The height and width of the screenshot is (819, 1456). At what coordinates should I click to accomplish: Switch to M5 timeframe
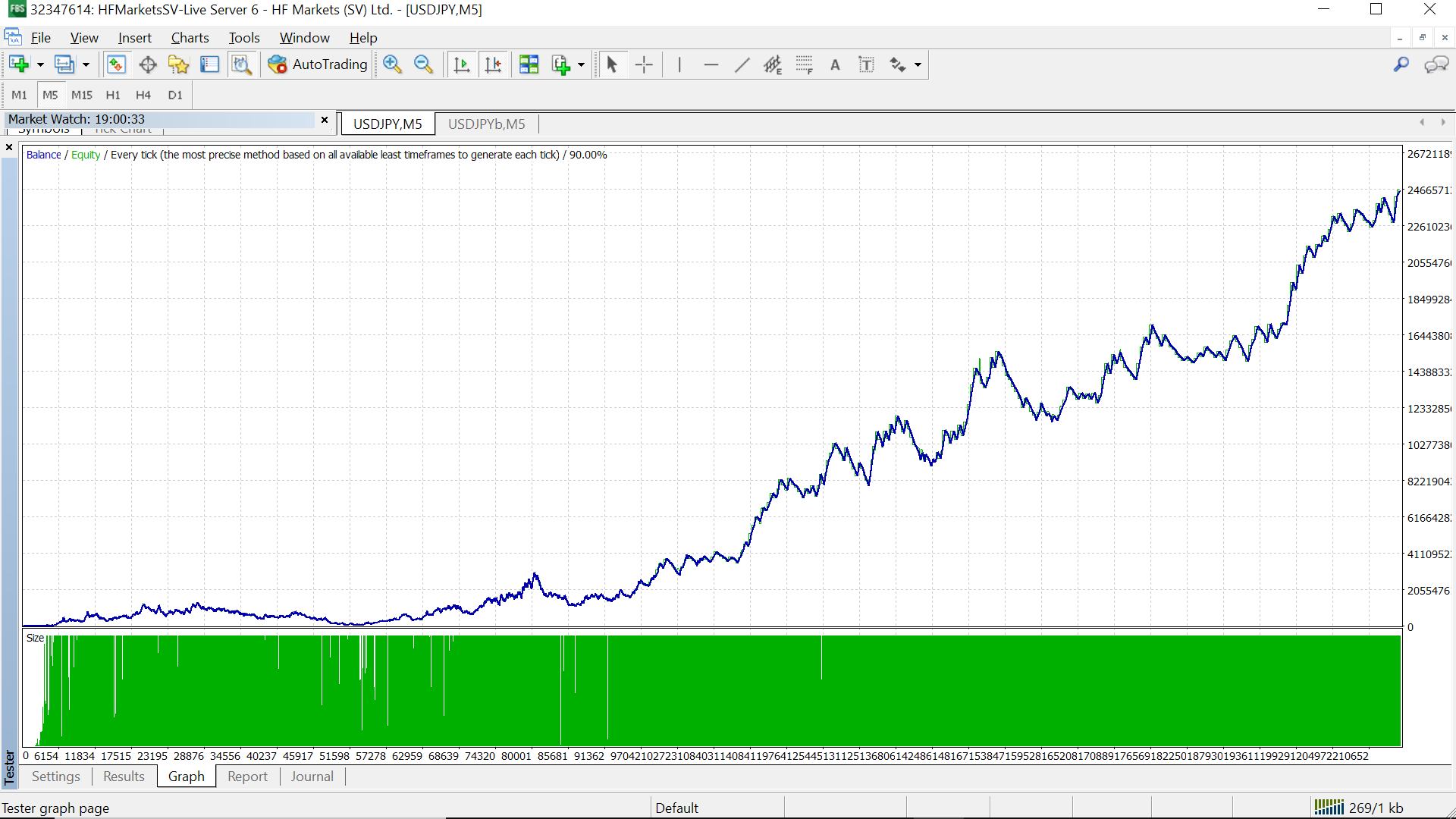click(50, 95)
